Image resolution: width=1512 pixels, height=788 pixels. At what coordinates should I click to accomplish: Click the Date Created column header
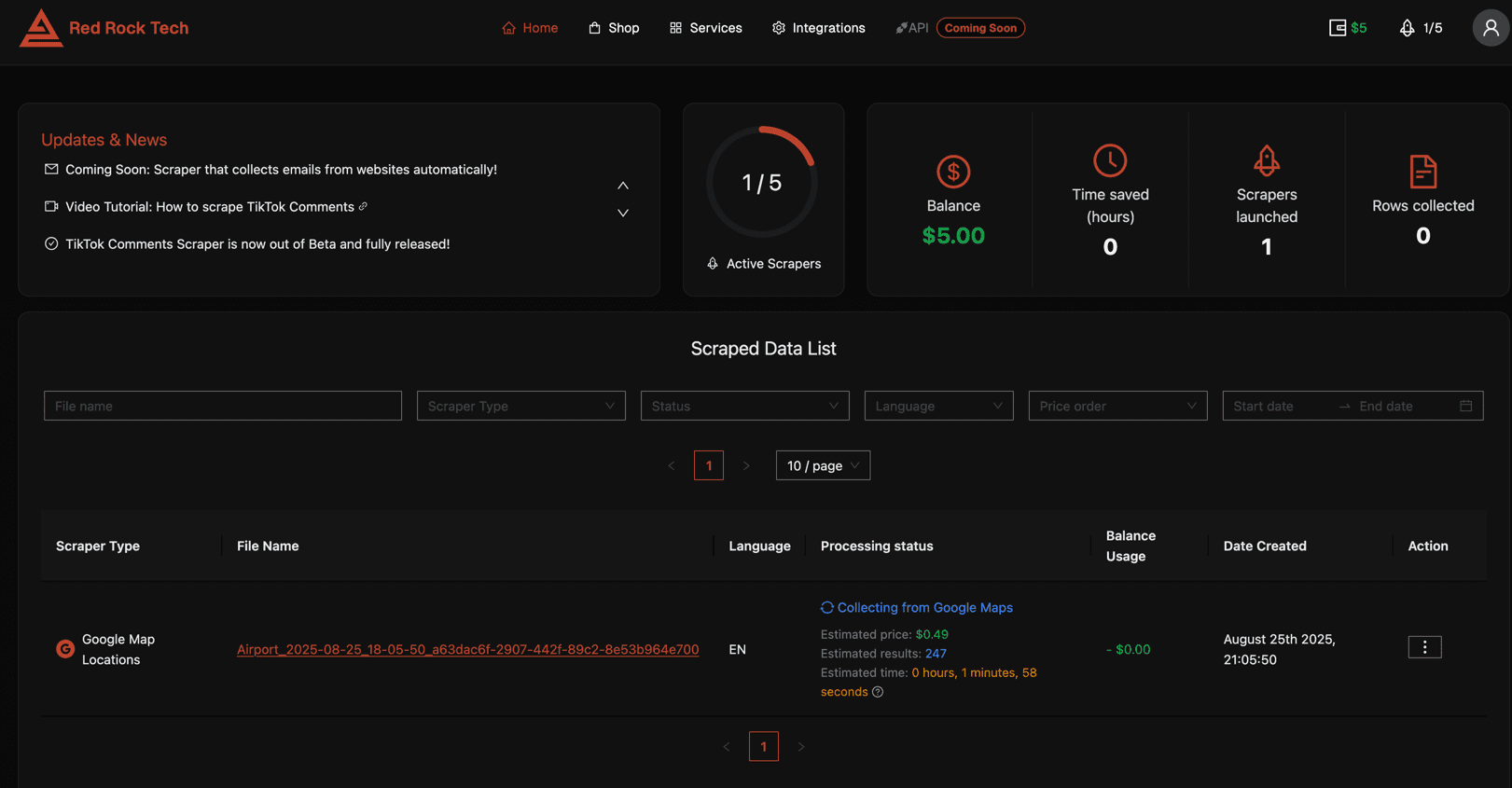coord(1265,546)
